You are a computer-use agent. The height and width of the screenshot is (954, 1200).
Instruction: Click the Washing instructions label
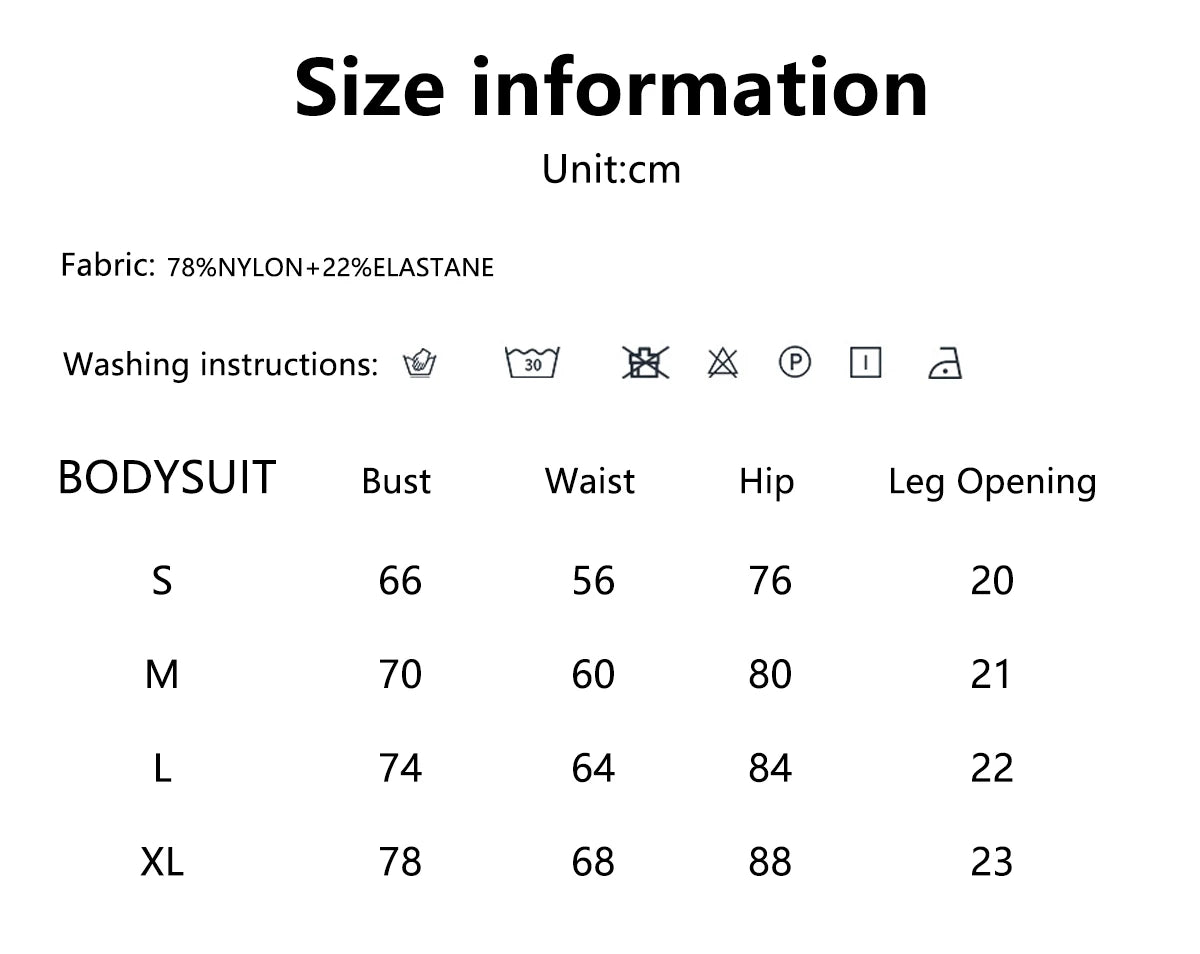tap(221, 364)
